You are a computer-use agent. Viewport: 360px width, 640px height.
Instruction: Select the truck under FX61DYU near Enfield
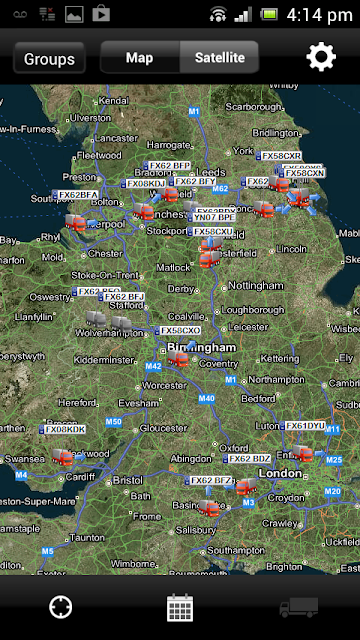pyautogui.click(x=303, y=453)
